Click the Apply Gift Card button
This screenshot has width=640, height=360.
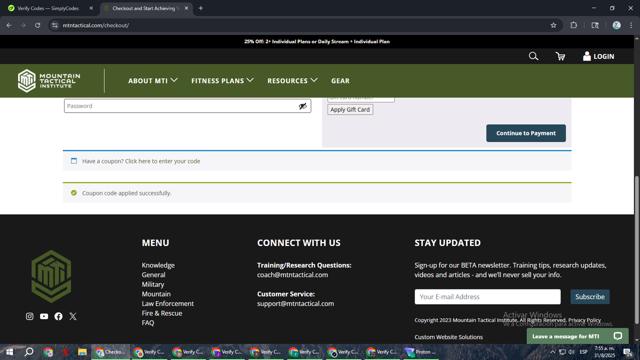tap(350, 109)
